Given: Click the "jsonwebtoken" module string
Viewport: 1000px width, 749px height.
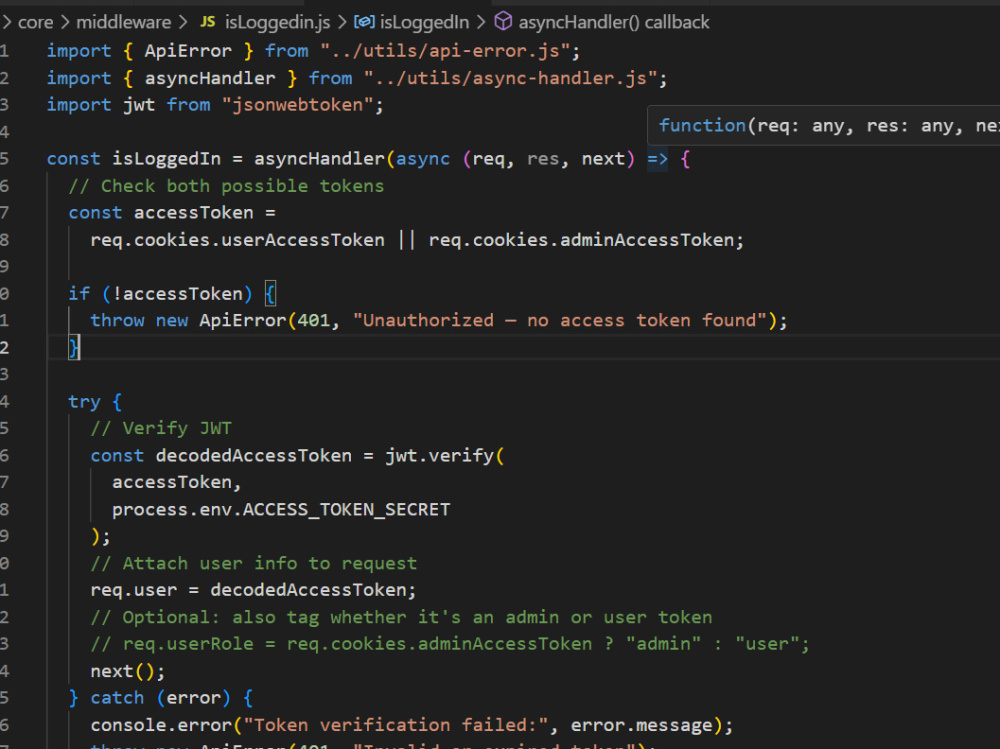Looking at the screenshot, I should (298, 105).
